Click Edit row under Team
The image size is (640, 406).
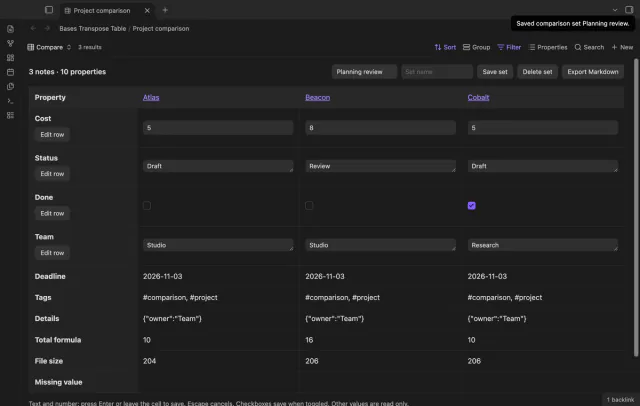[52, 253]
